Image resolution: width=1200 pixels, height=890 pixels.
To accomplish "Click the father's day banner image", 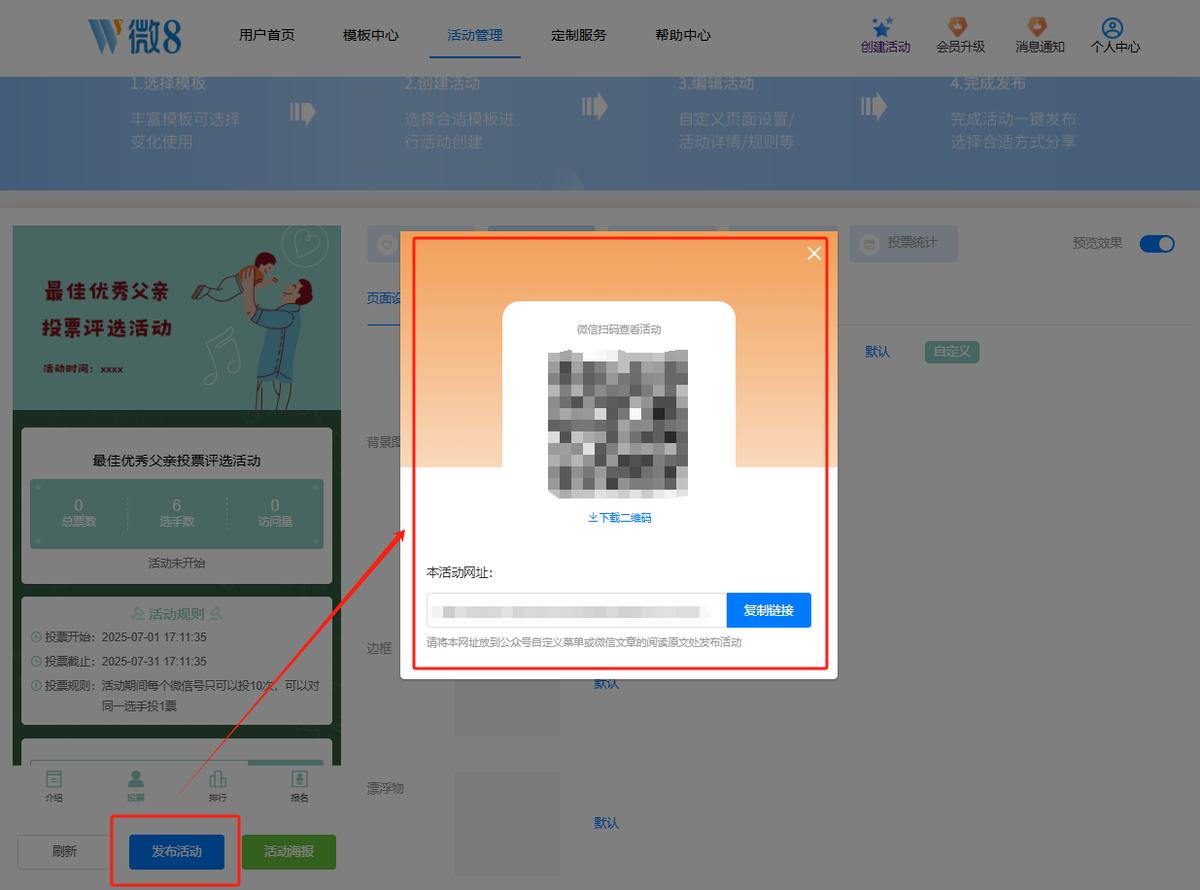I will point(177,318).
